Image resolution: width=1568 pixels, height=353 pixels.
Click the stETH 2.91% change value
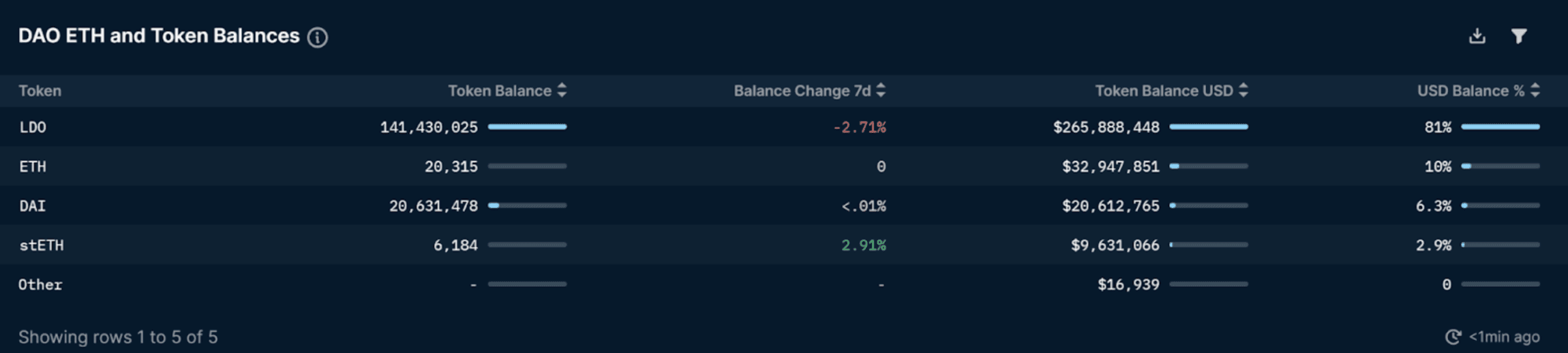click(x=863, y=245)
